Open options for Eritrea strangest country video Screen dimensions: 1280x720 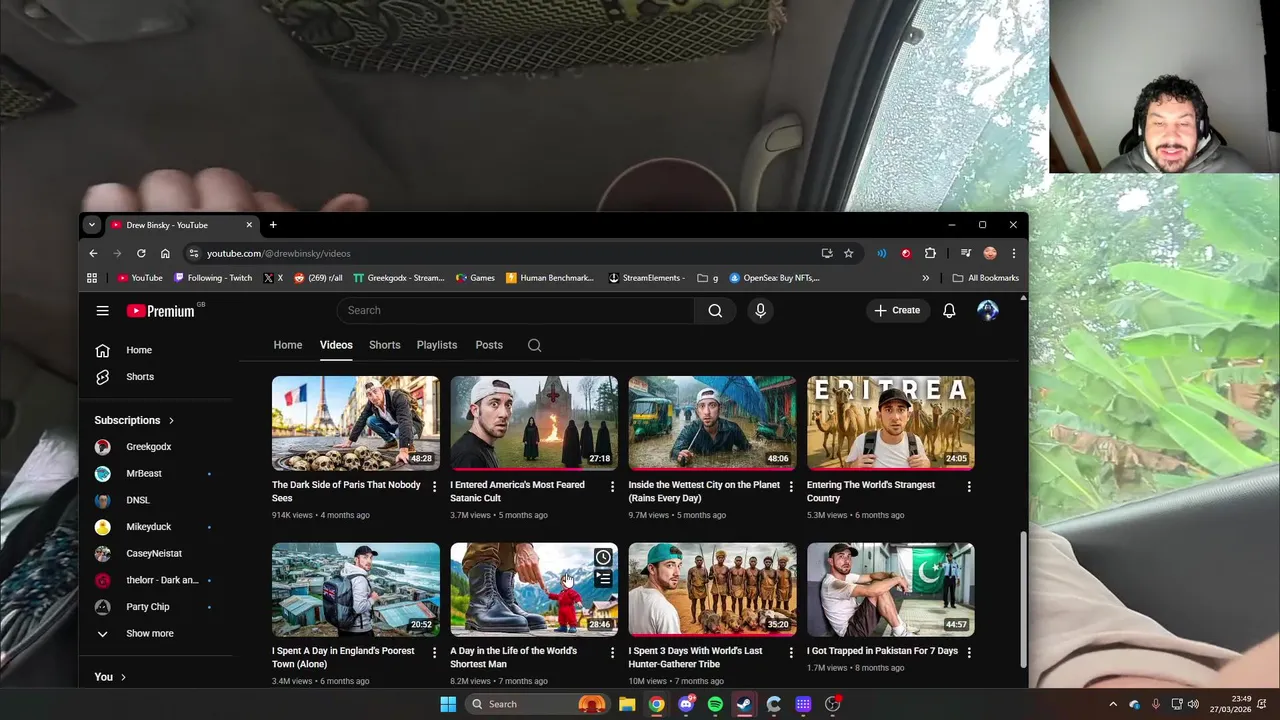point(969,486)
